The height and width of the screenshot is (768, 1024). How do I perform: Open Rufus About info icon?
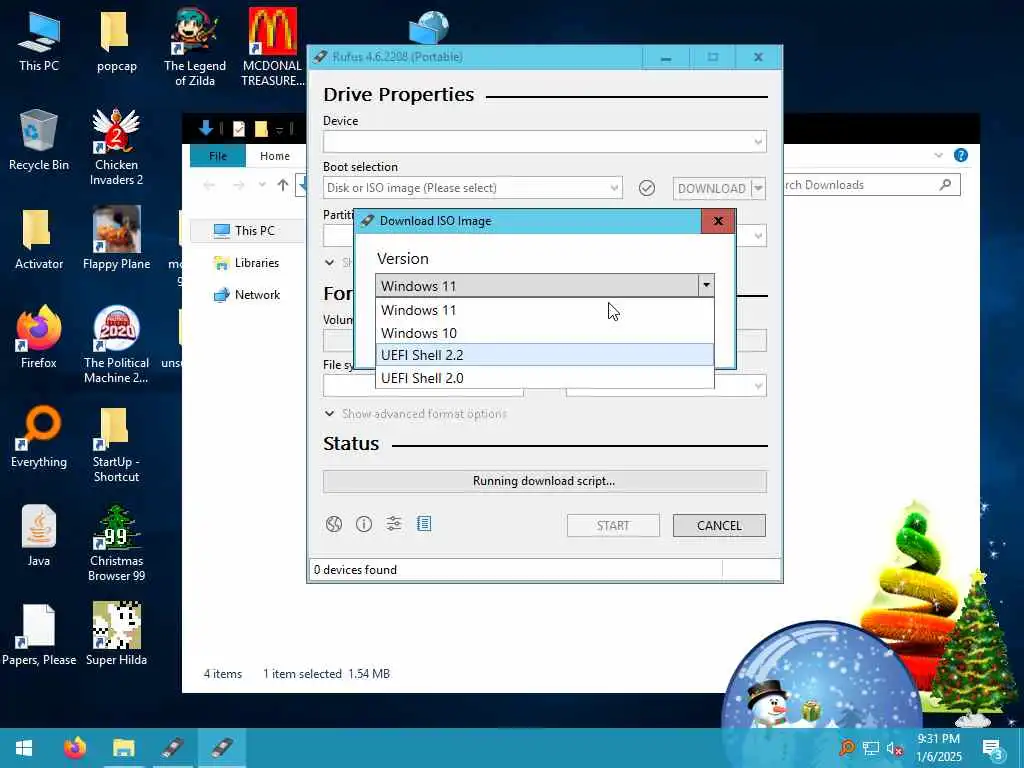[x=364, y=524]
